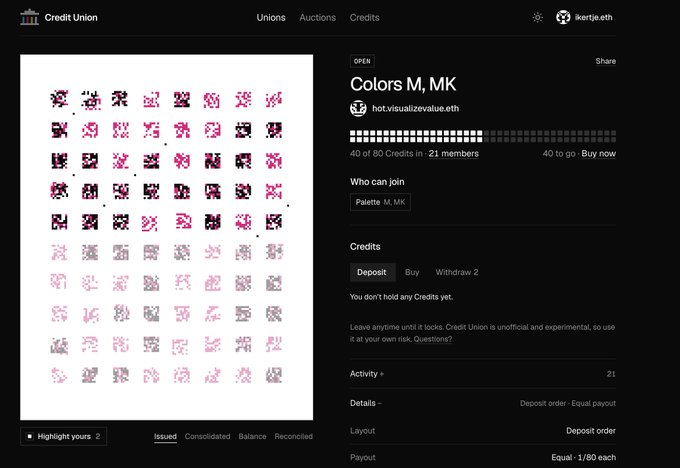The image size is (680, 468).
Task: Switch to the Consolidated view
Action: point(207,436)
